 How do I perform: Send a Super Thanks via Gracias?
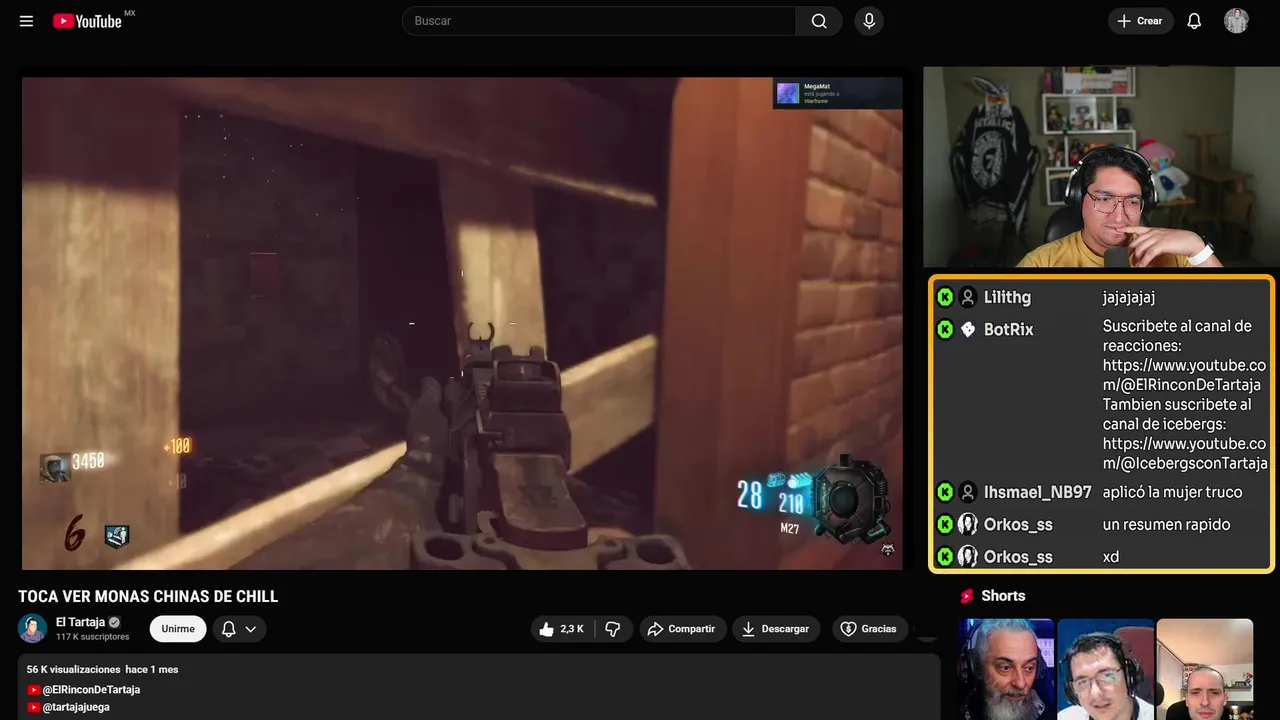[870, 629]
